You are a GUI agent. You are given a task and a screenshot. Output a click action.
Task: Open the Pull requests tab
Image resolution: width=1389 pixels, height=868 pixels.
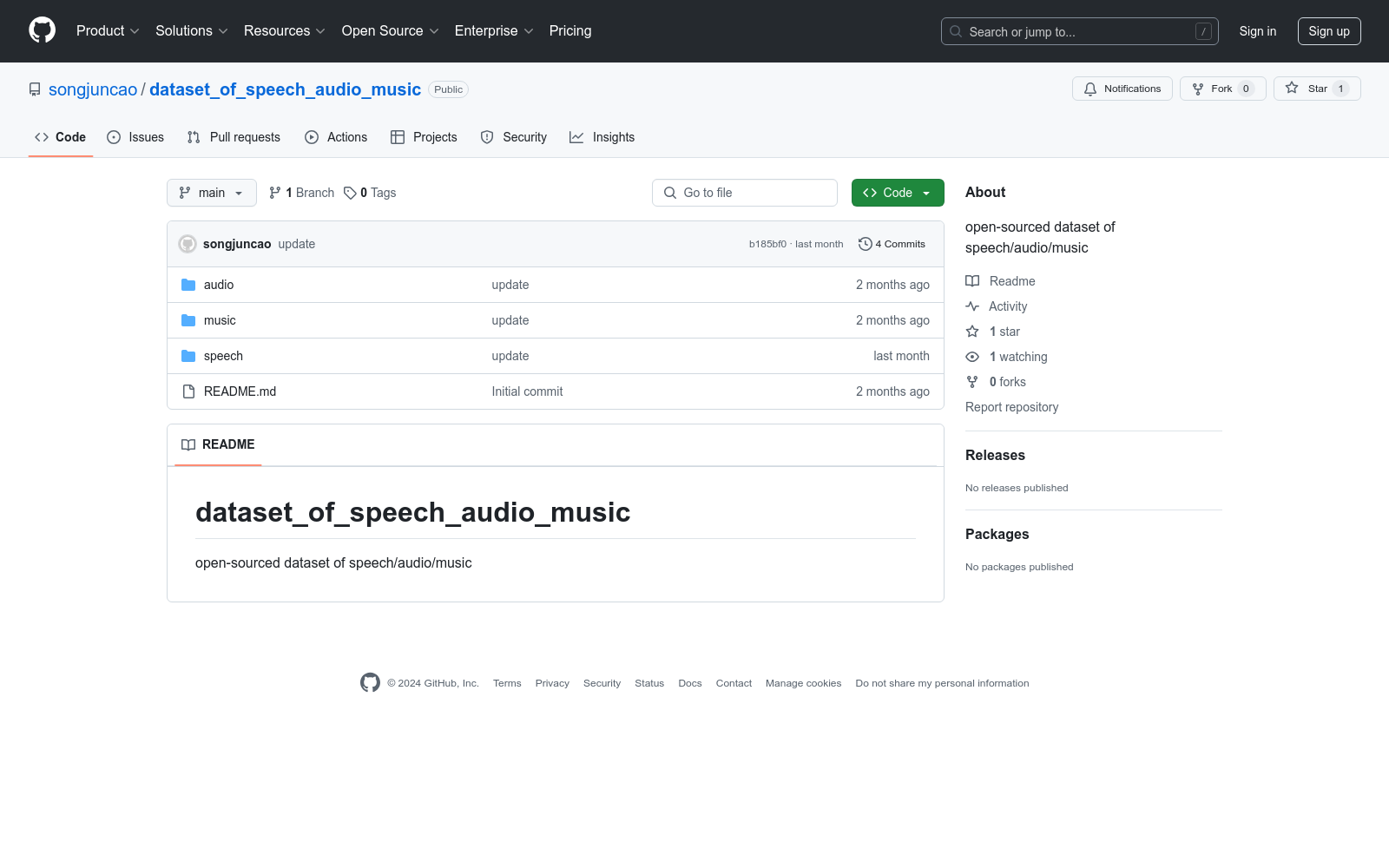[234, 137]
